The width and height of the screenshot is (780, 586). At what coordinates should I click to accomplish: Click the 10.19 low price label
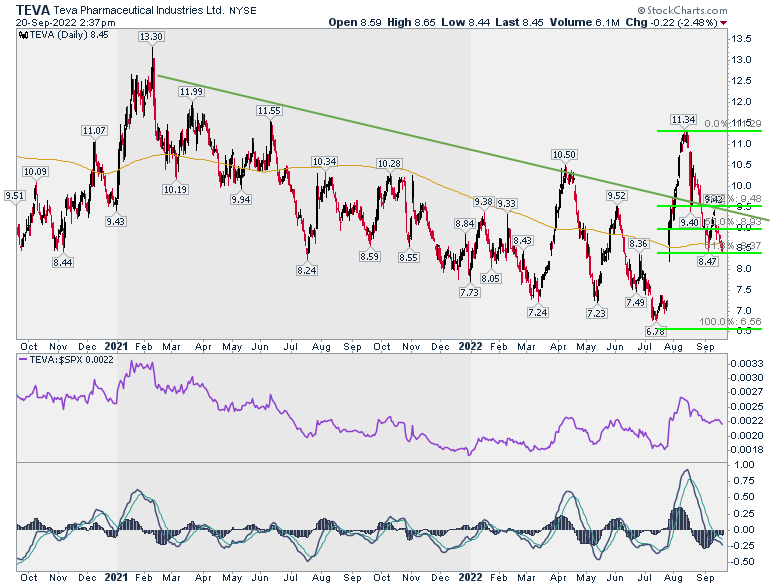(x=175, y=189)
